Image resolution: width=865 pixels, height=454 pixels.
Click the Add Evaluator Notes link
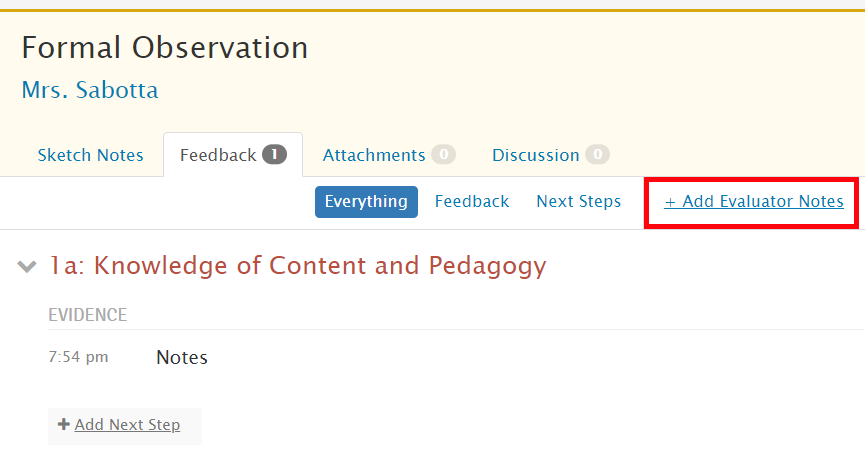[754, 201]
